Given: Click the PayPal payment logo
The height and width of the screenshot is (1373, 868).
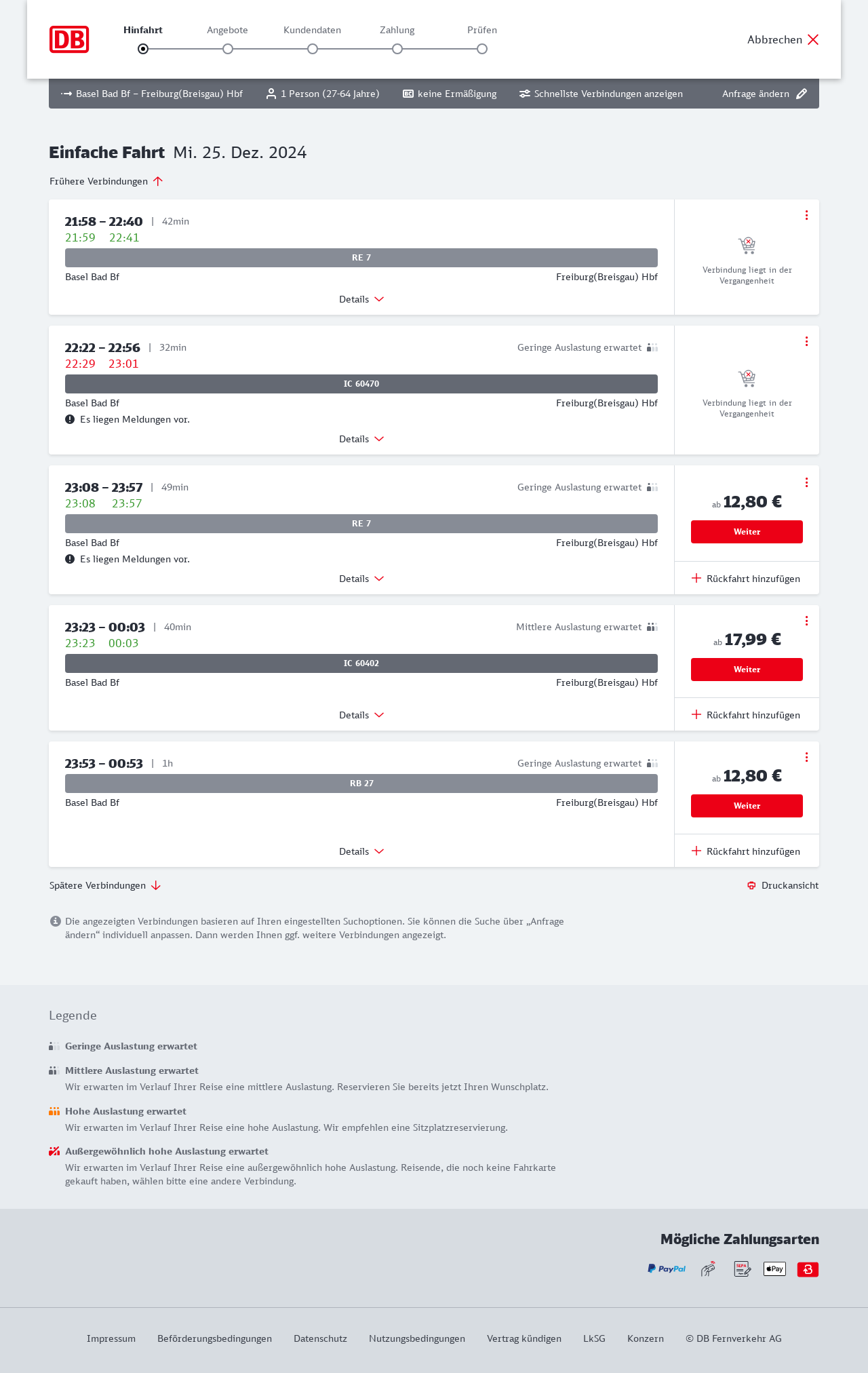Looking at the screenshot, I should point(666,1269).
